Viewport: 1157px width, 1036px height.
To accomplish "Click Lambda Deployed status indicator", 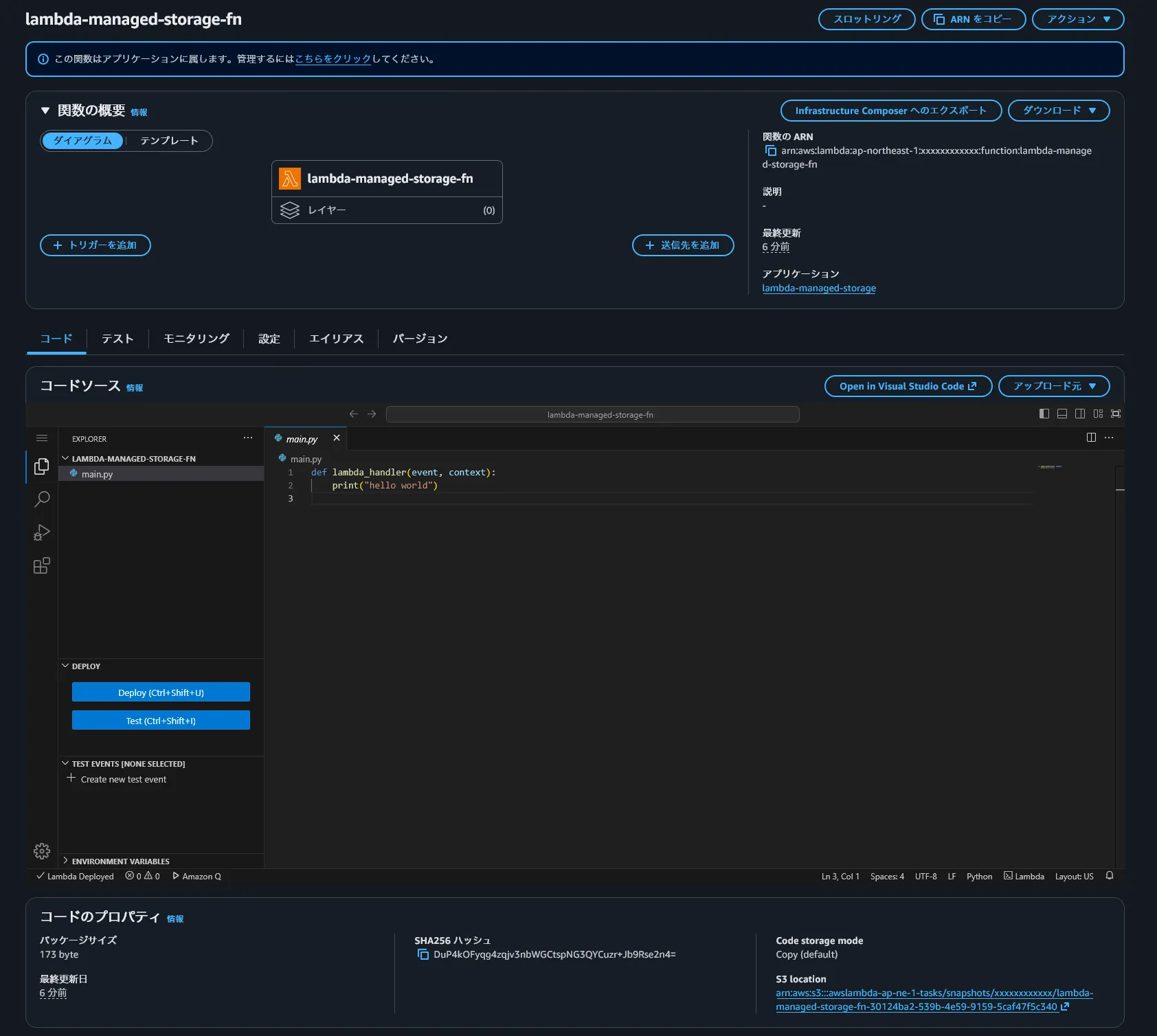I will (x=75, y=876).
